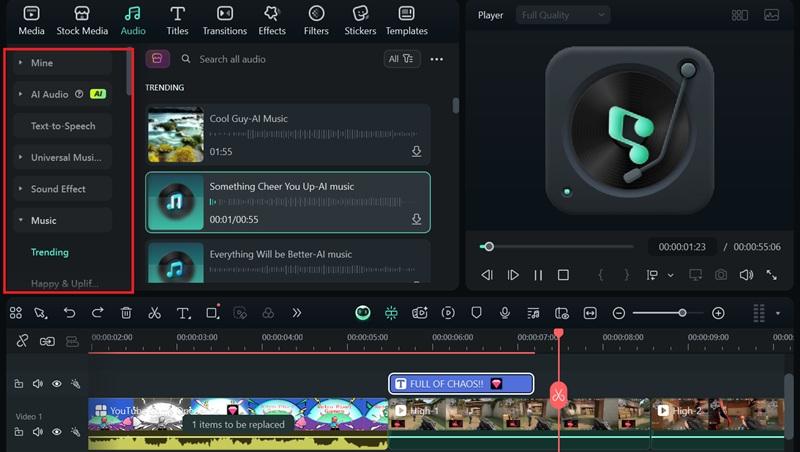Open the Filters tab

pyautogui.click(x=316, y=21)
